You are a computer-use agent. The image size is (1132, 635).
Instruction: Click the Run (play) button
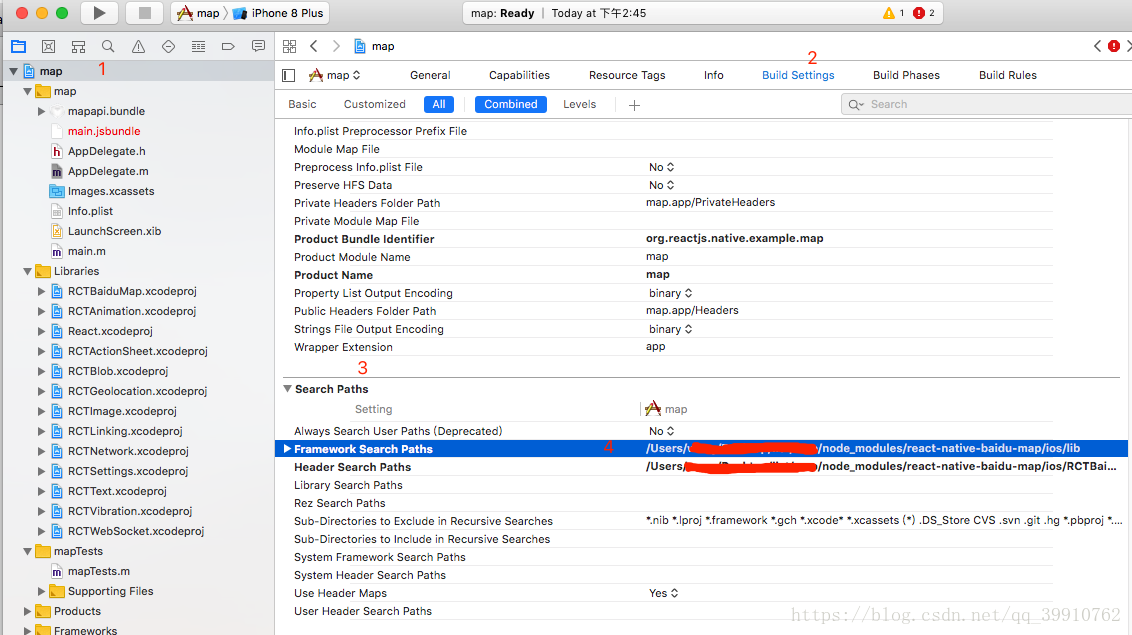(99, 13)
